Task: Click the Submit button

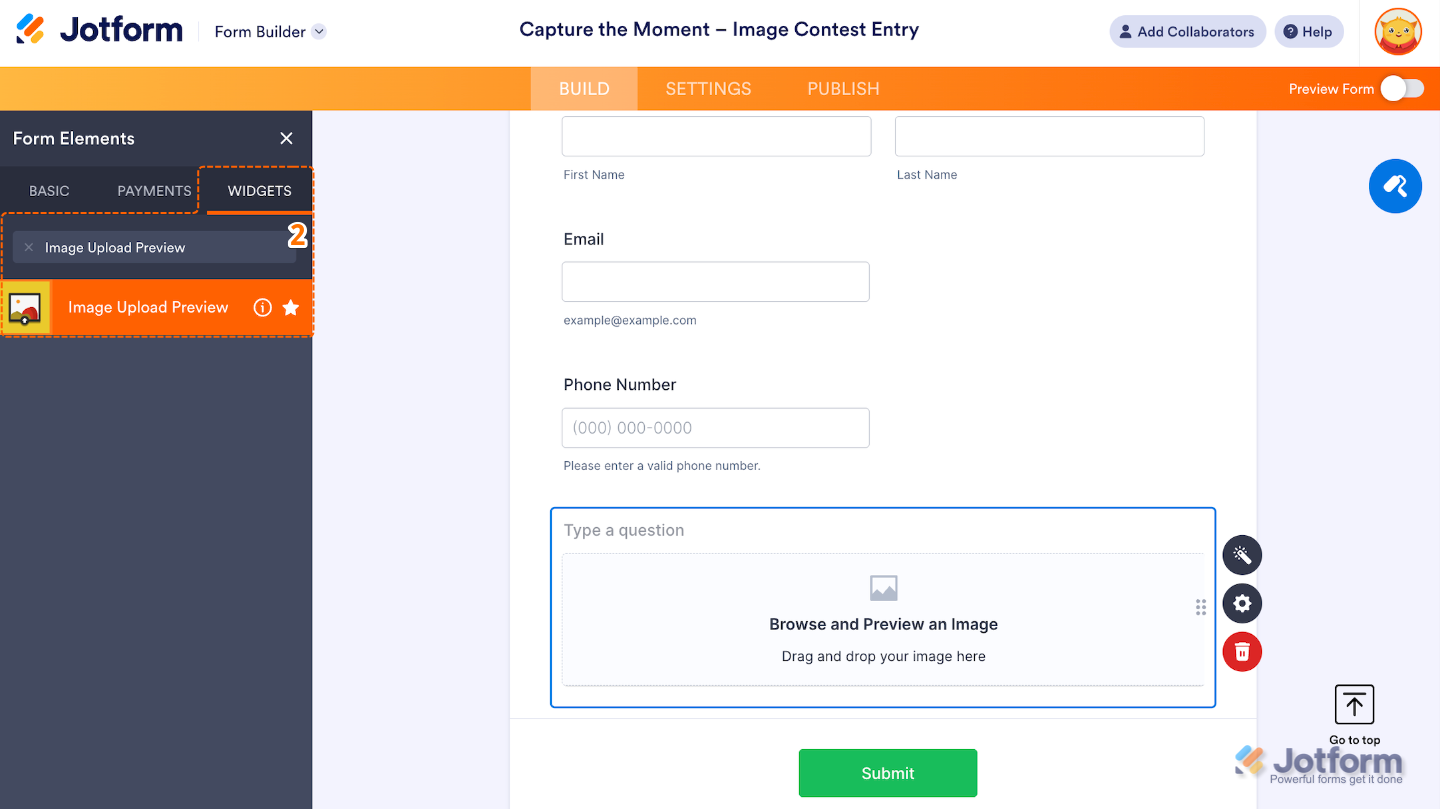Action: tap(887, 772)
